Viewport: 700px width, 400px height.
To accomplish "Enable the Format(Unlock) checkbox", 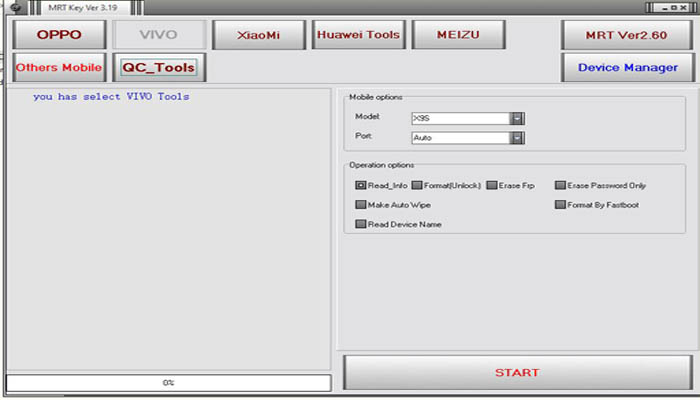I will 417,185.
